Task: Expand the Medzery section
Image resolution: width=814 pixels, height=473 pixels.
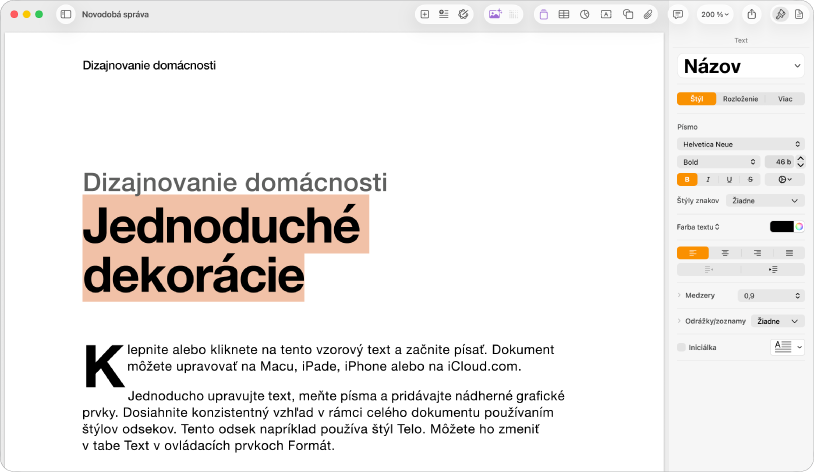Action: 679,295
